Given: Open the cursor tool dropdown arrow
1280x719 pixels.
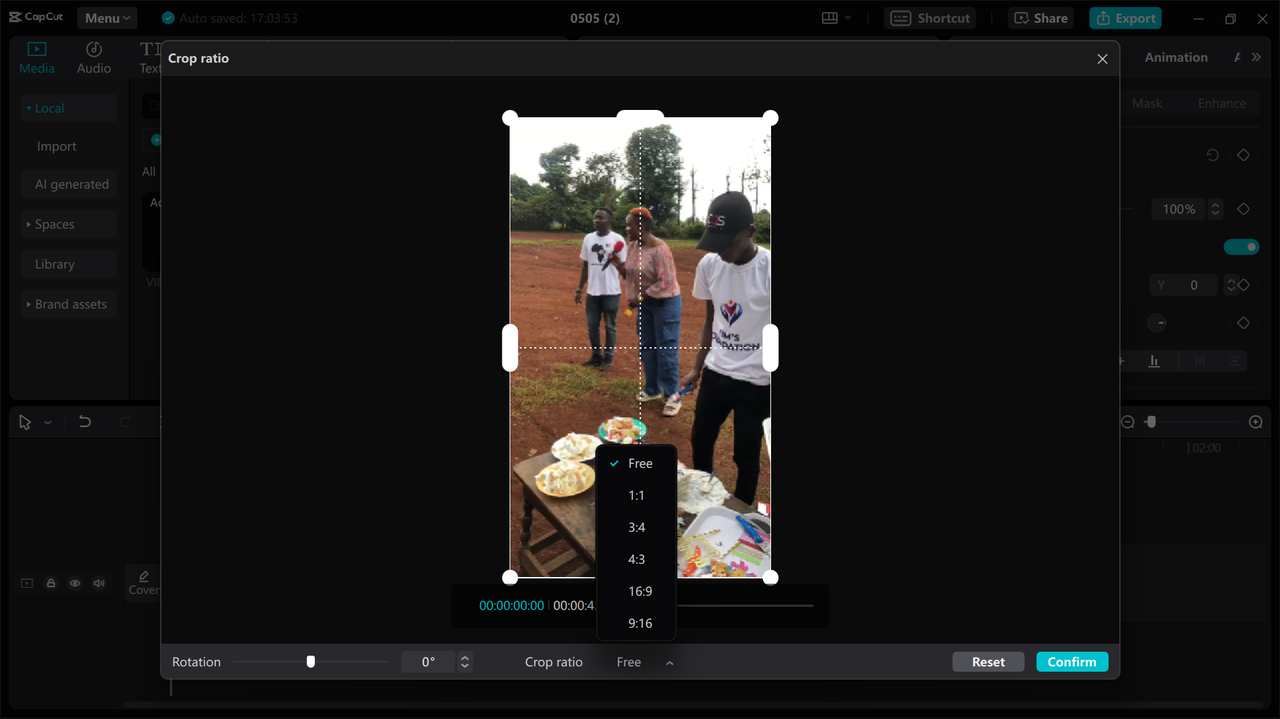Looking at the screenshot, I should tap(47, 423).
